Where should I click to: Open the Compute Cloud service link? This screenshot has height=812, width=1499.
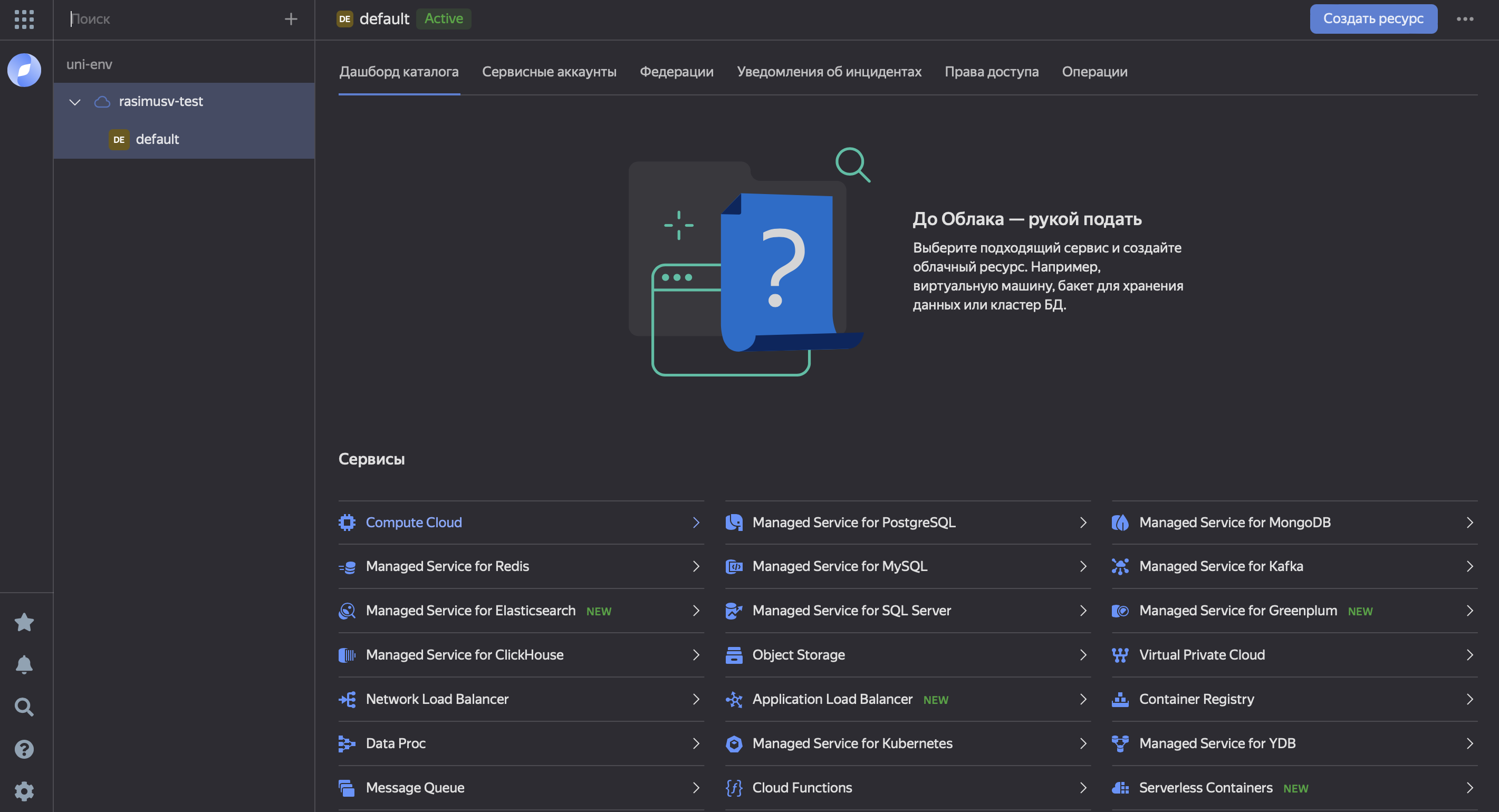point(414,523)
